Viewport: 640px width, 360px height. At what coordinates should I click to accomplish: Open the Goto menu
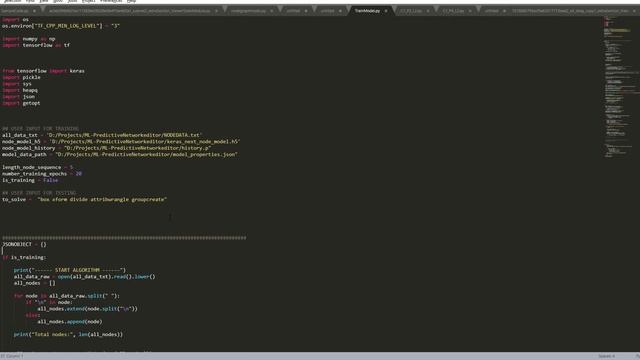point(58,1)
